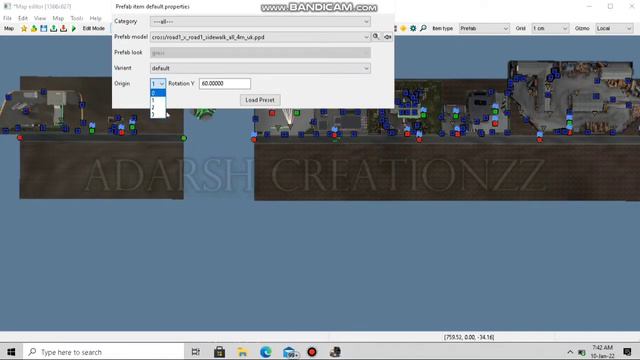640x360 pixels.
Task: Click the toolbar magnifier search icon
Action: pyautogui.click(x=423, y=28)
